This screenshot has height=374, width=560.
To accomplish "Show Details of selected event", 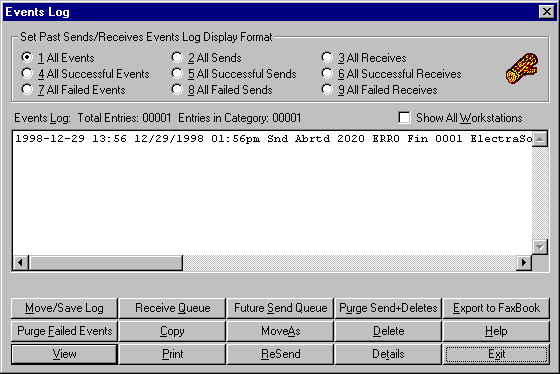I will (x=388, y=354).
